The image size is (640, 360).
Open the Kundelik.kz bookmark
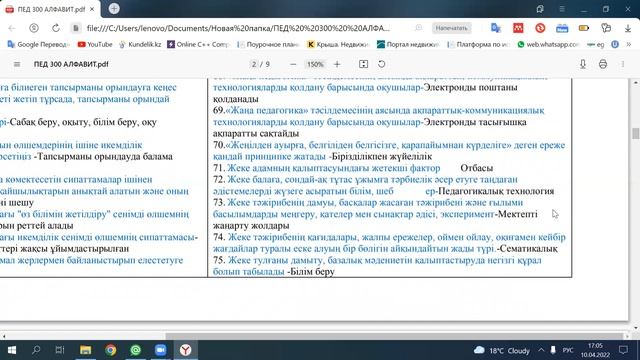(x=140, y=44)
